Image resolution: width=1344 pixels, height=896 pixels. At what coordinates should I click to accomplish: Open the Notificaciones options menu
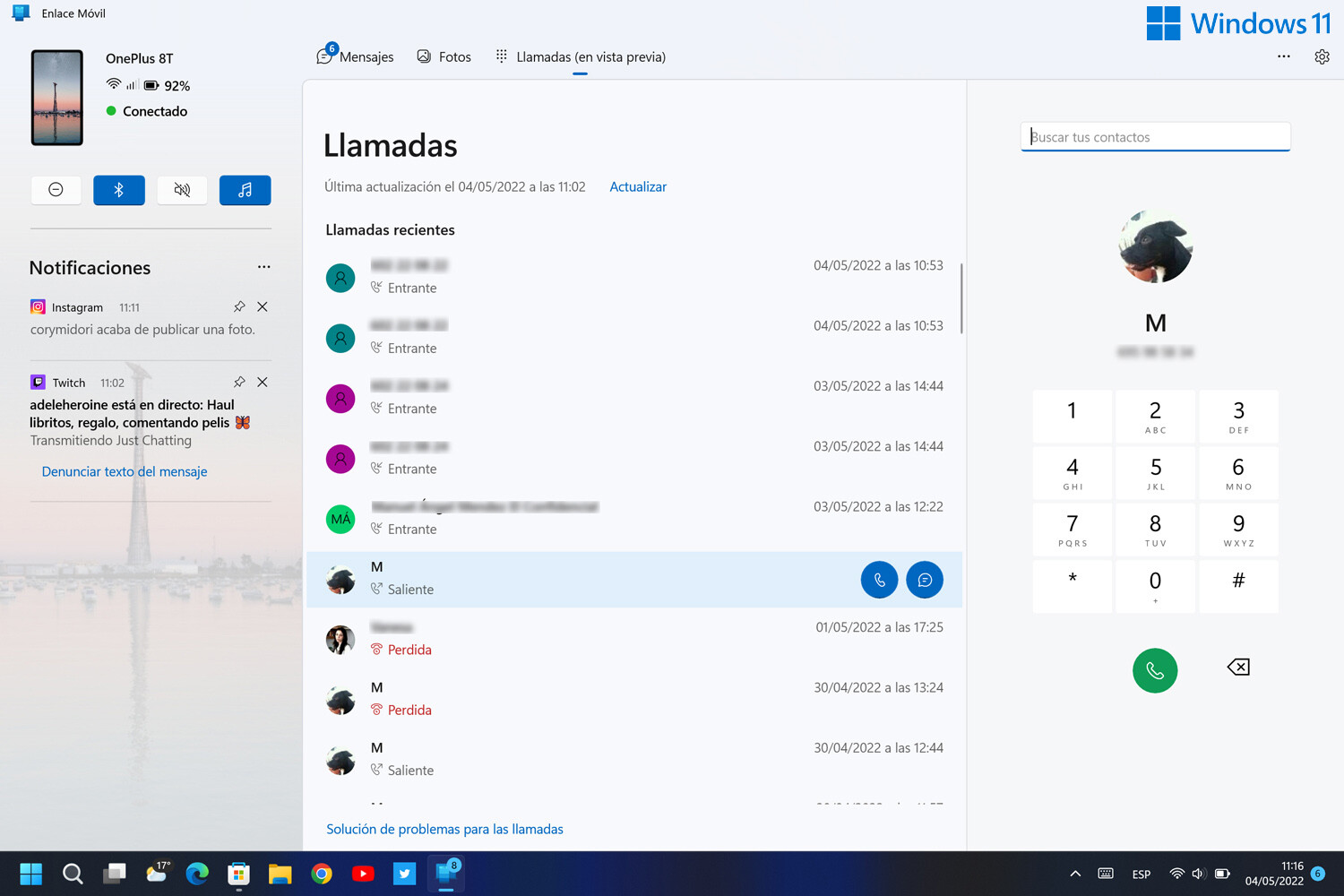pyautogui.click(x=263, y=266)
